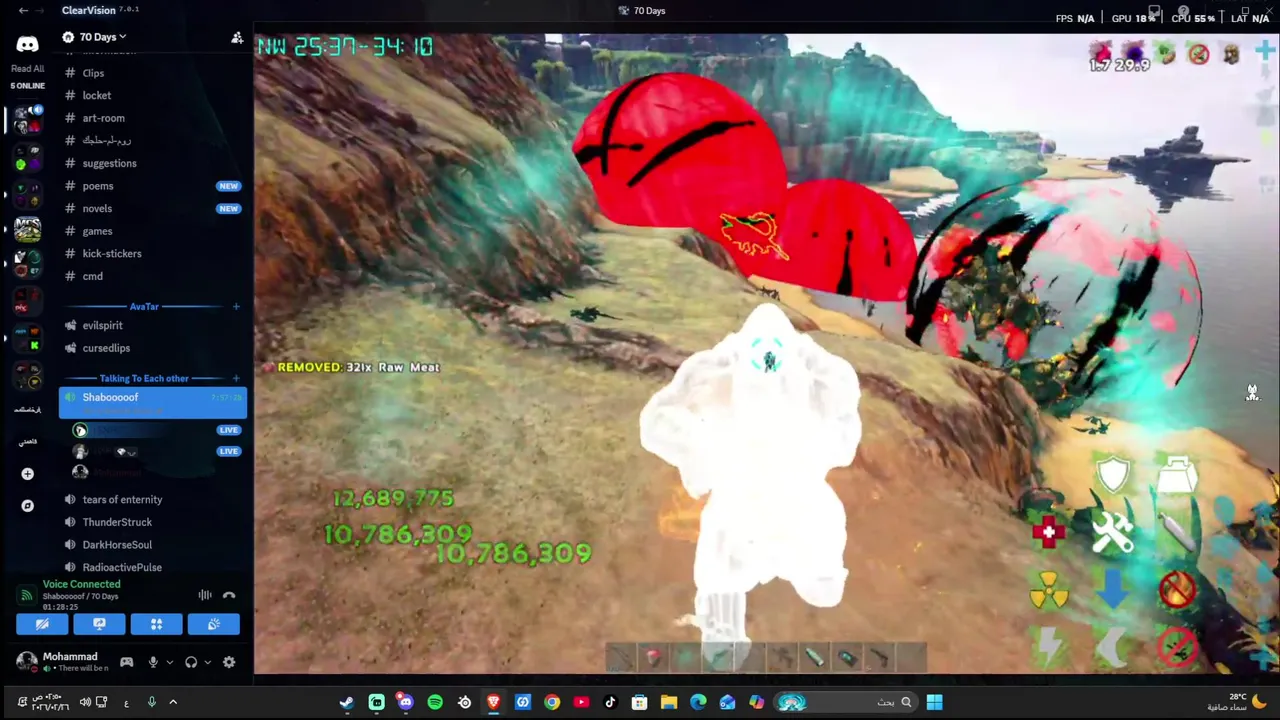Click the screen share button
The width and height of the screenshot is (1280, 720).
click(99, 624)
